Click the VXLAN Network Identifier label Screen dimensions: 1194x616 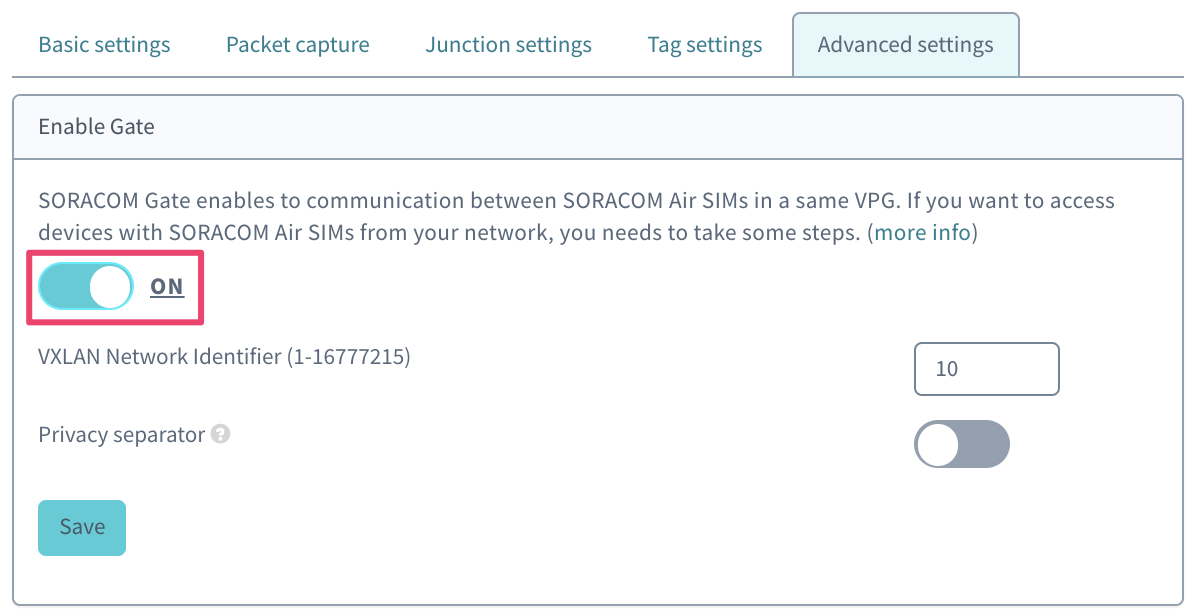point(160,356)
